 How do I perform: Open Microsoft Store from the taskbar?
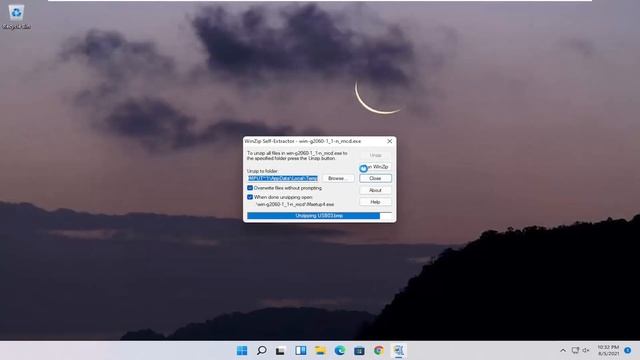(359, 351)
